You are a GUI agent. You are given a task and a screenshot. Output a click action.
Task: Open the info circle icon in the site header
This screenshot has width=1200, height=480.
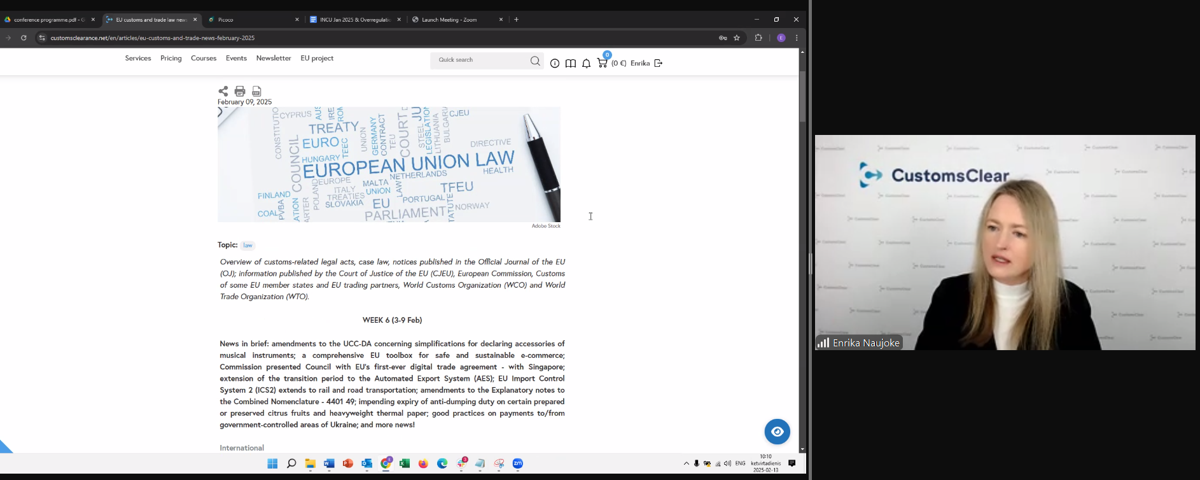555,63
